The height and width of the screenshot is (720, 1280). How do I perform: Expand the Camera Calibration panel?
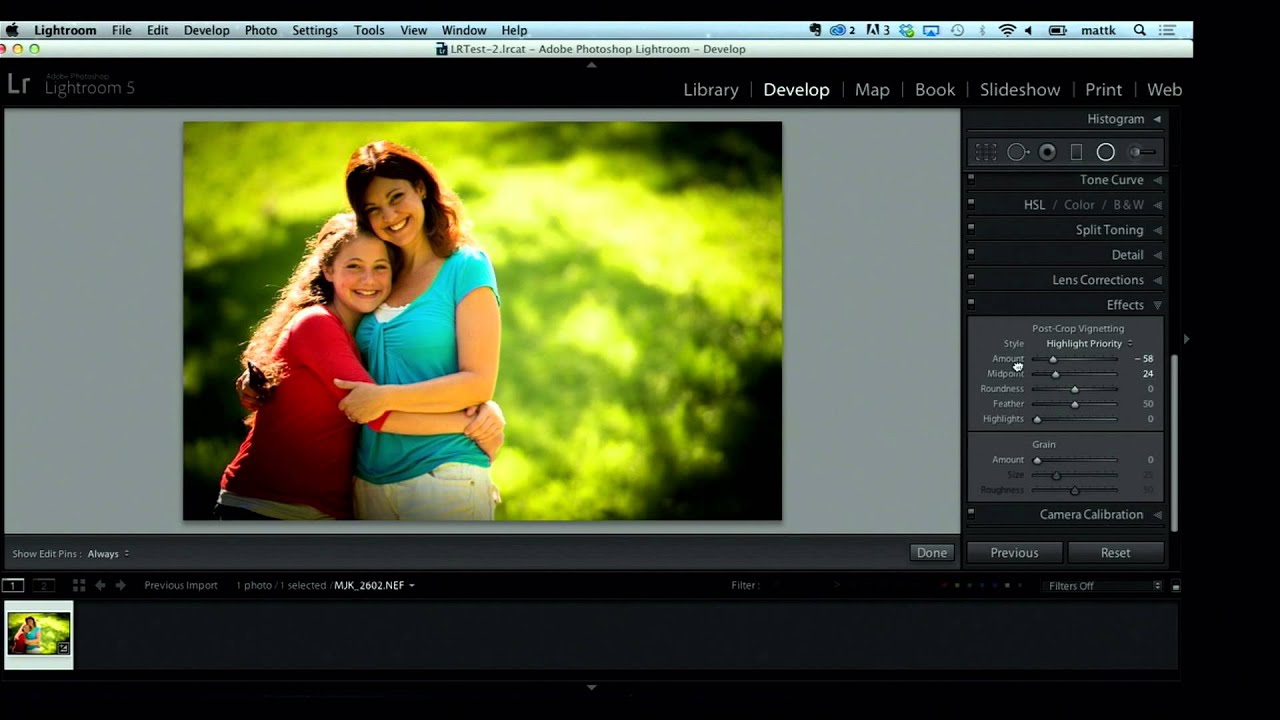pyautogui.click(x=1157, y=515)
